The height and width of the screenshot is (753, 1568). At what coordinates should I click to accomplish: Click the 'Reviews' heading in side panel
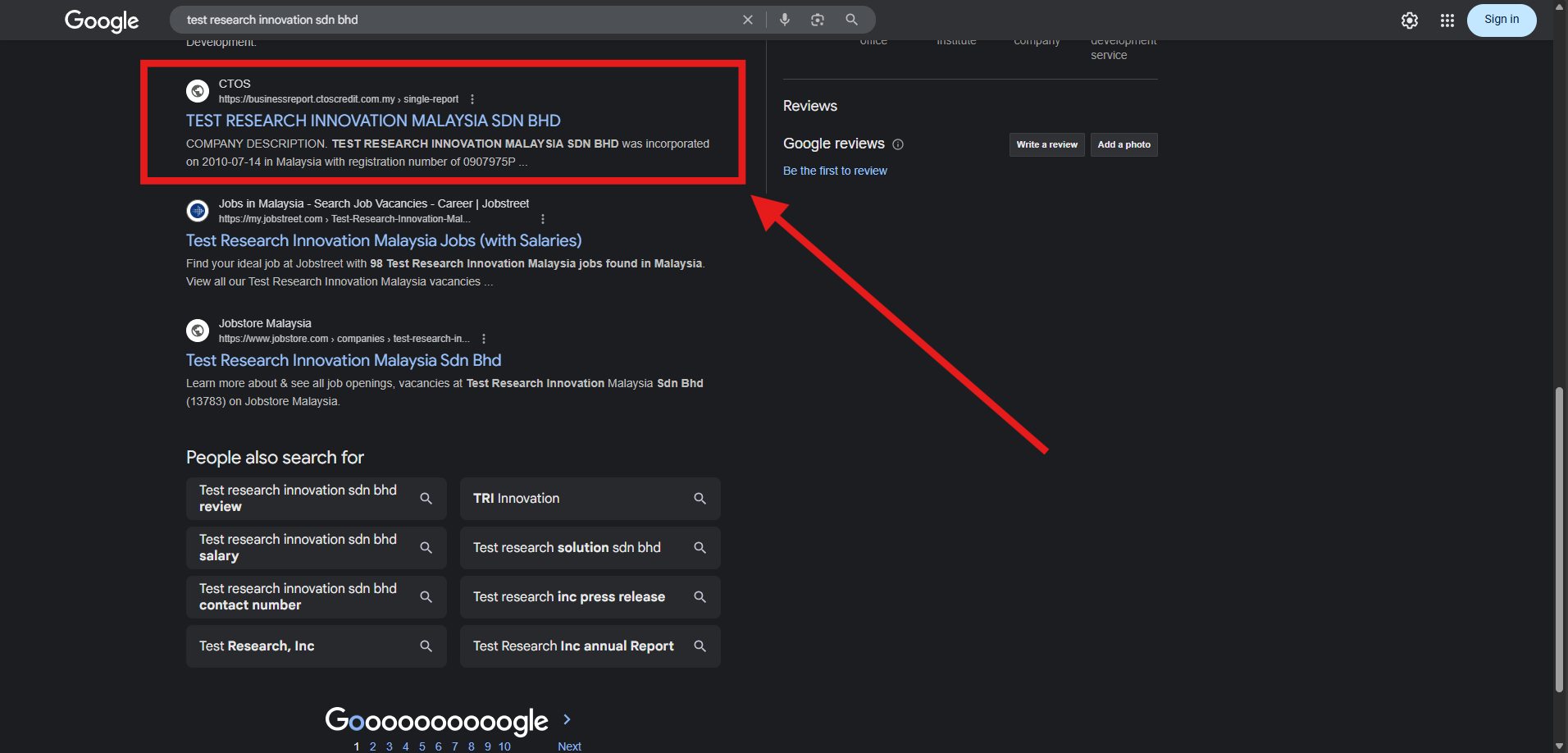tap(810, 106)
